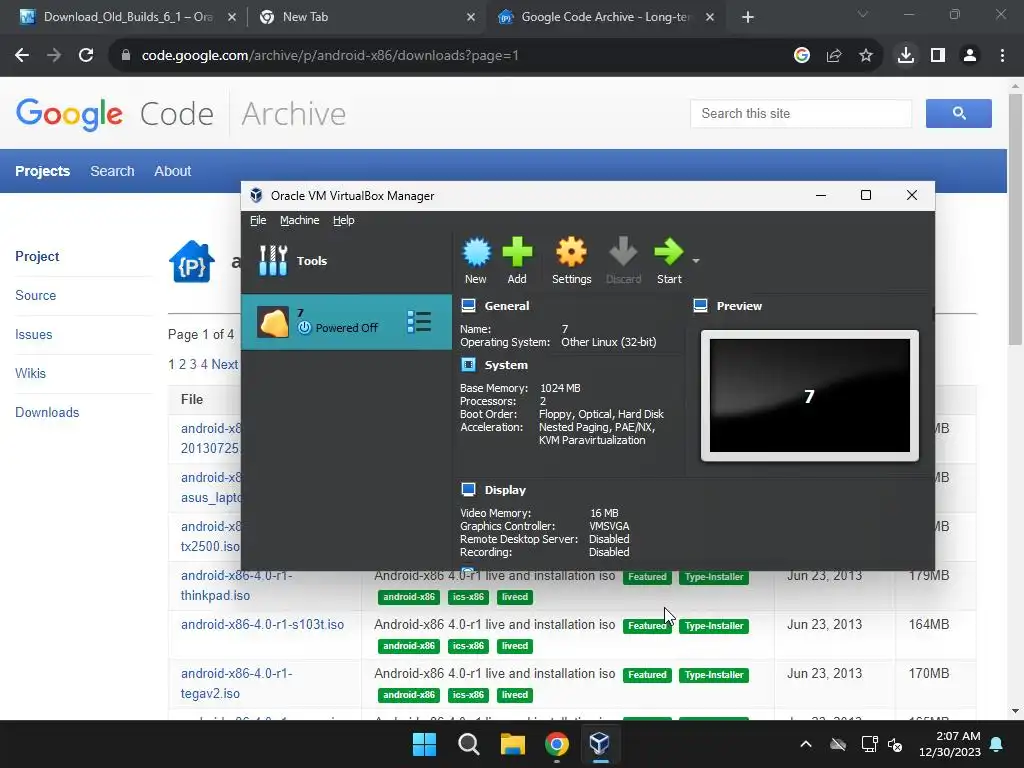
Task: Click ics-x86 tag on thinkpad row
Action: pyautogui.click(x=468, y=597)
